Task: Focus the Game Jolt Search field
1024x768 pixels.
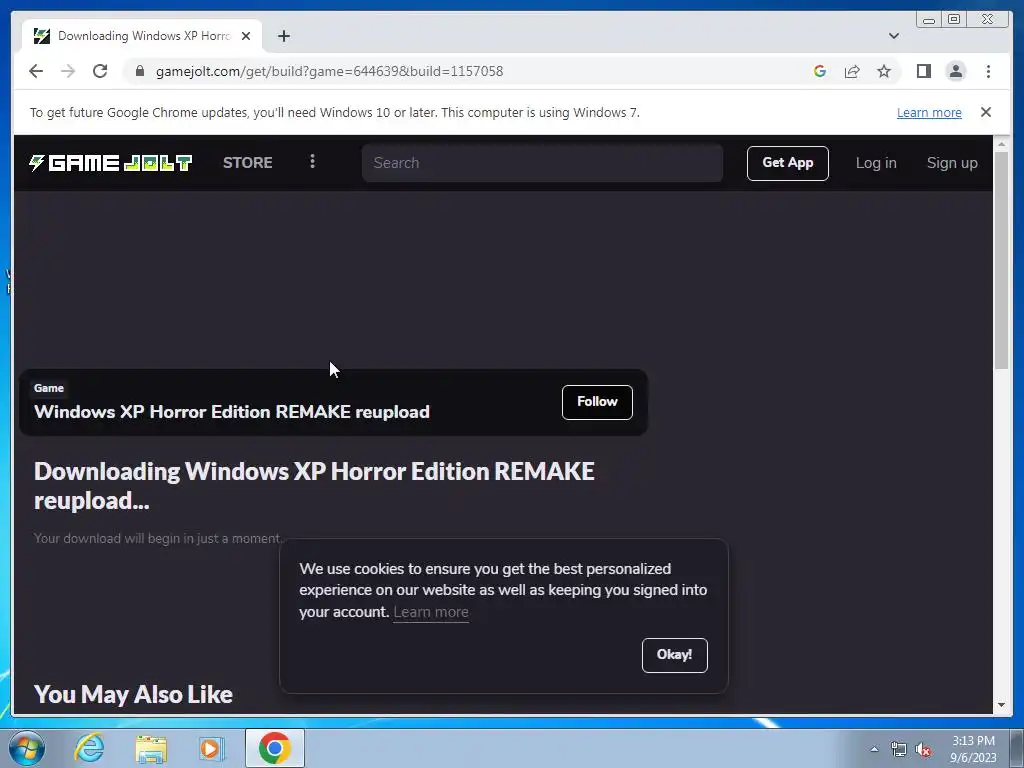Action: pos(542,163)
